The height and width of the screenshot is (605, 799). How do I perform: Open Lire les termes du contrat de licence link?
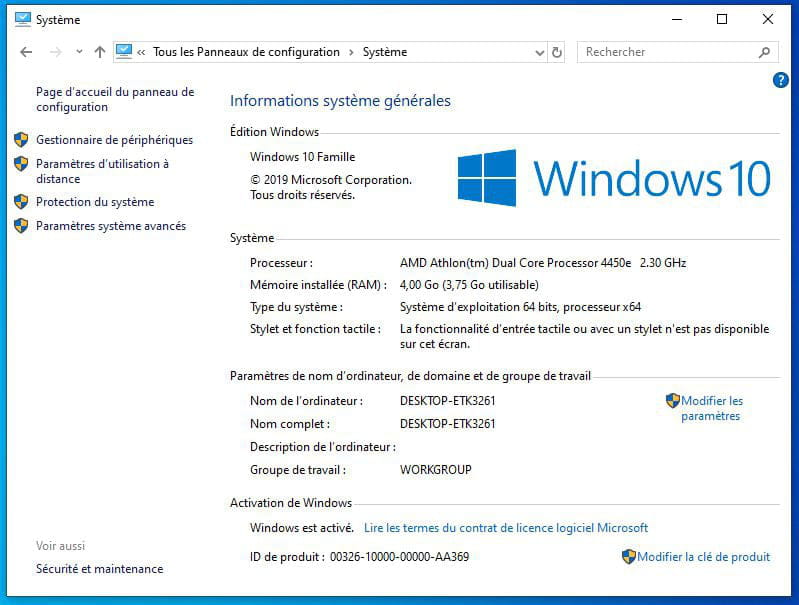pos(506,528)
